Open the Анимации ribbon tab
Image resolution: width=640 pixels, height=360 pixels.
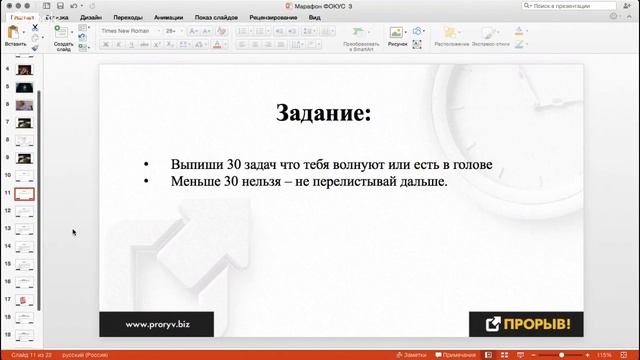tap(169, 18)
